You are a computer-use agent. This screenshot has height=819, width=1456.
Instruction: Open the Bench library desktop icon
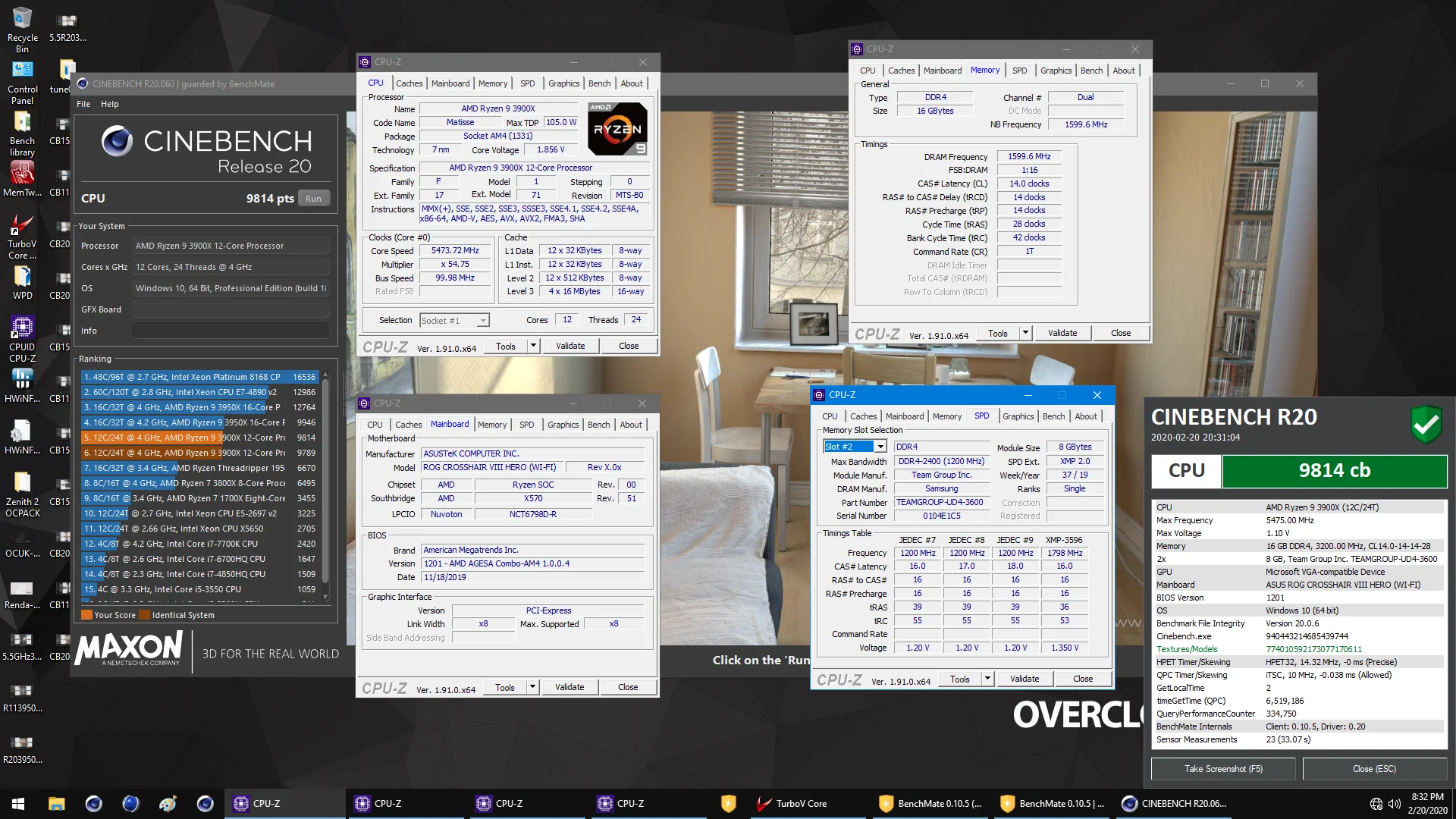click(x=23, y=133)
